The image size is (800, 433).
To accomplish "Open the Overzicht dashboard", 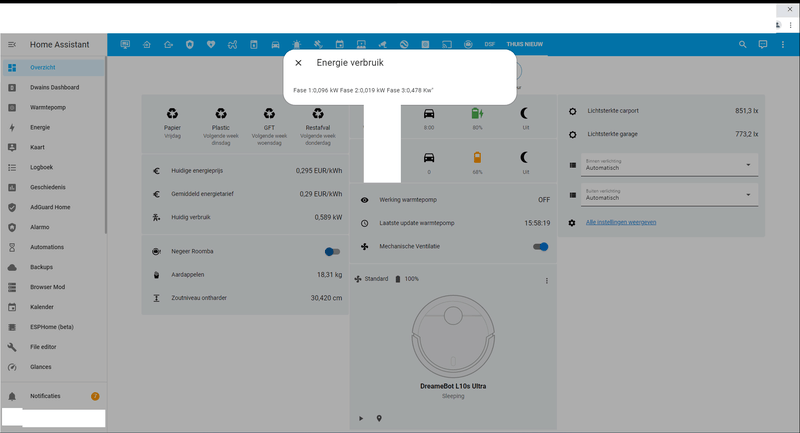I will (x=54, y=67).
